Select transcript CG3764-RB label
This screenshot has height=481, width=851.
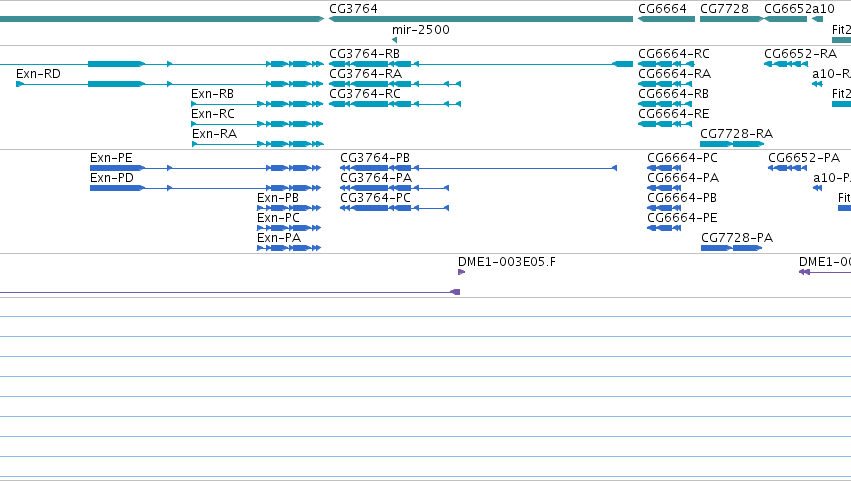click(364, 54)
